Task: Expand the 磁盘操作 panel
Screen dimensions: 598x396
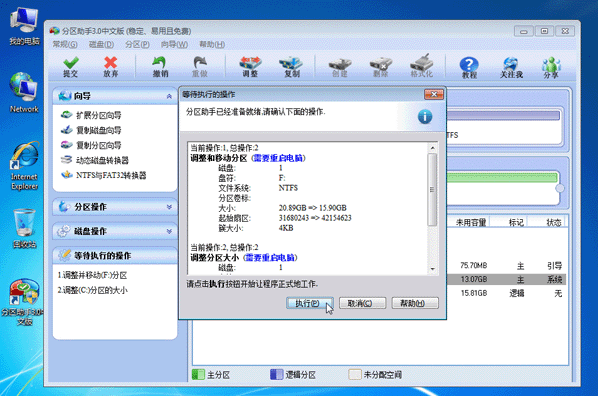Action: pyautogui.click(x=169, y=231)
